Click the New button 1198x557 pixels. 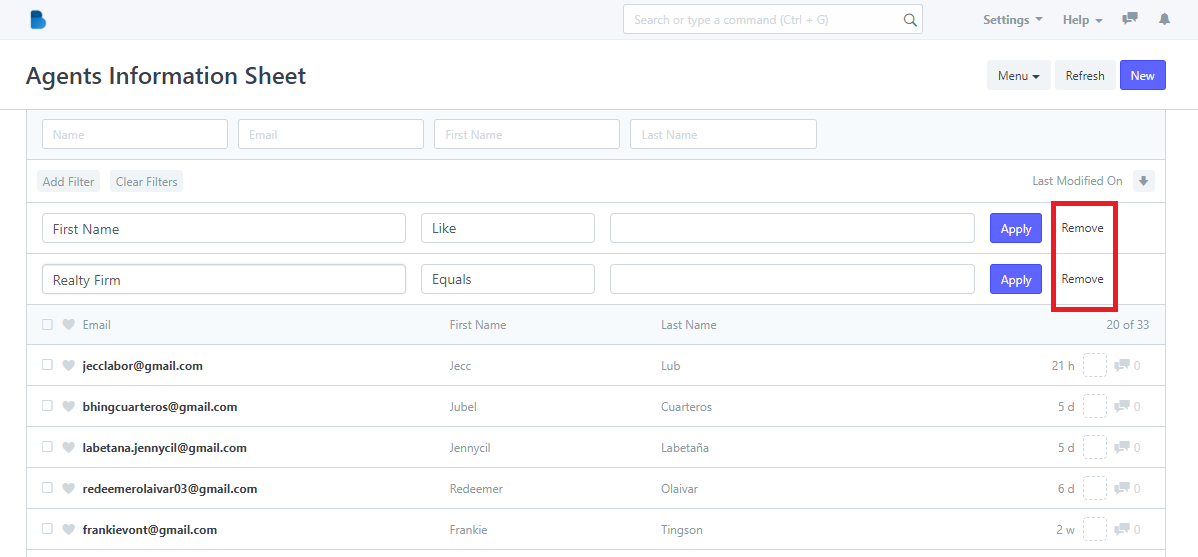point(1142,76)
